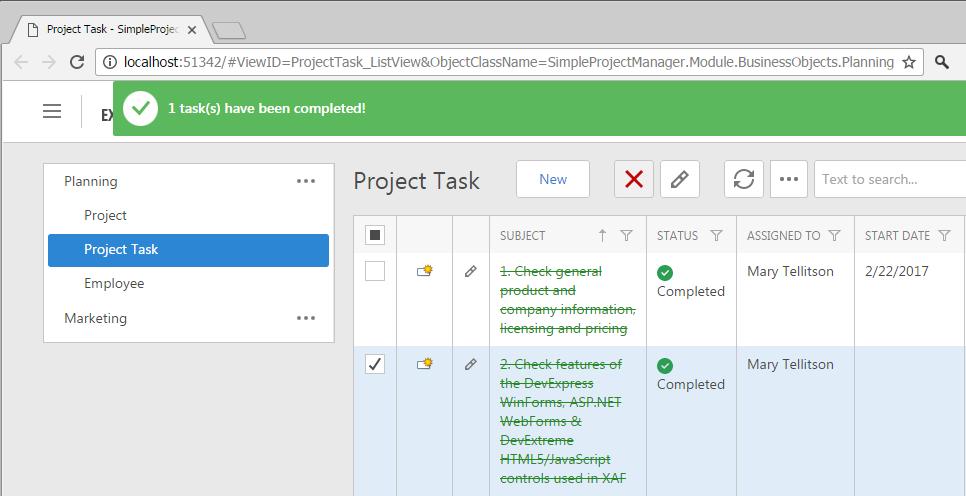Open the Subject column filter
Viewport: 966px width, 496px height.
click(627, 235)
